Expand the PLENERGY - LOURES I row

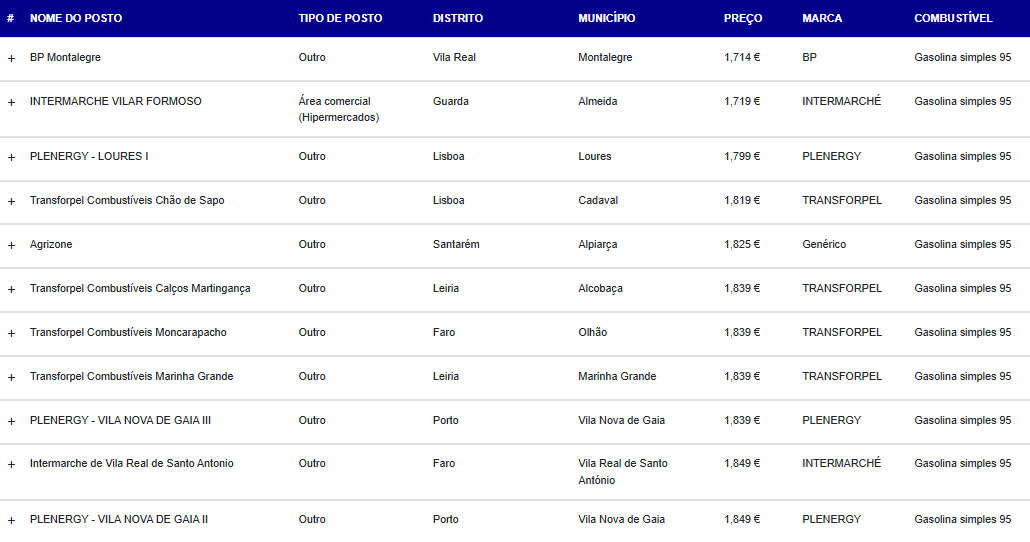pyautogui.click(x=11, y=158)
